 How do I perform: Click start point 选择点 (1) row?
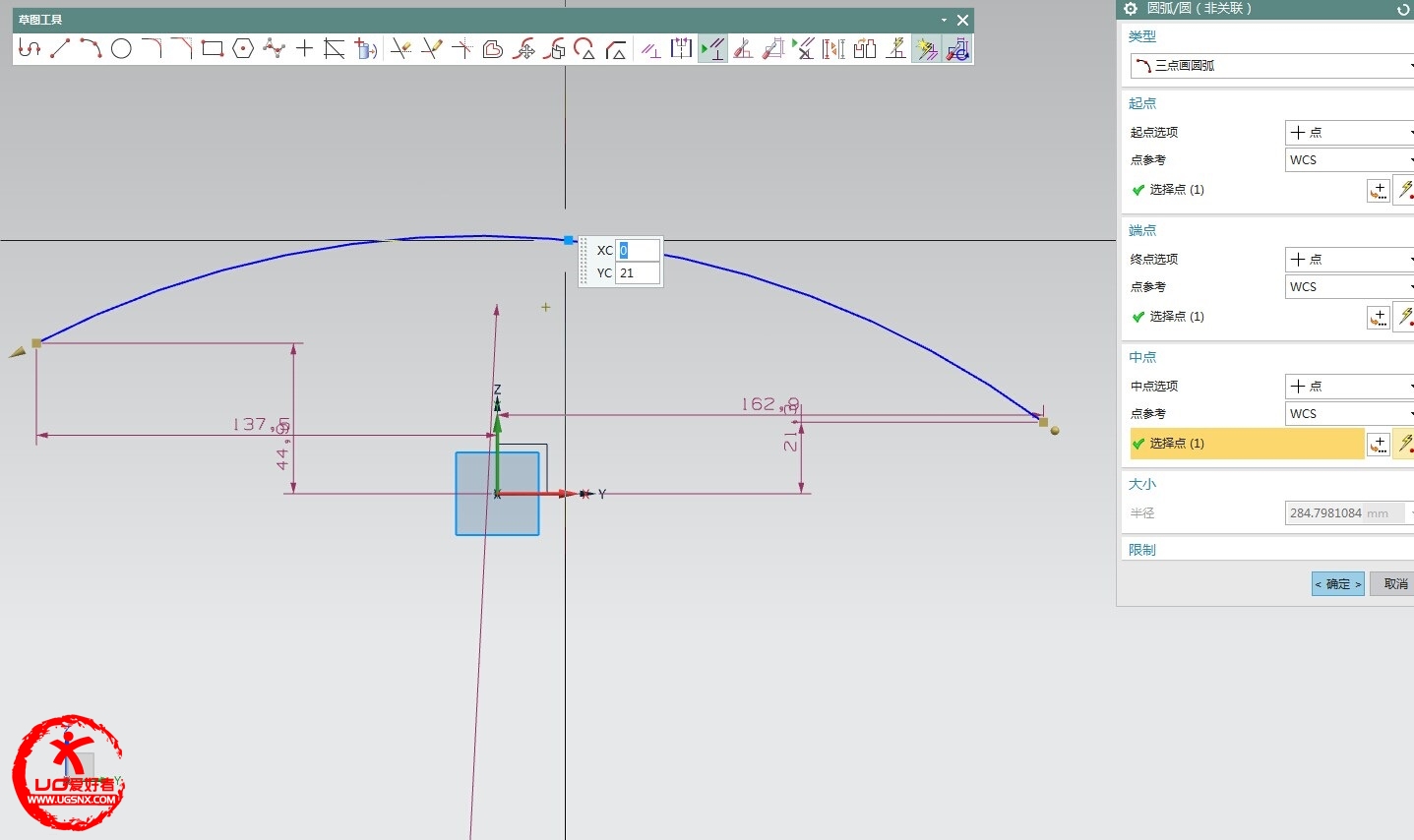pos(1247,190)
